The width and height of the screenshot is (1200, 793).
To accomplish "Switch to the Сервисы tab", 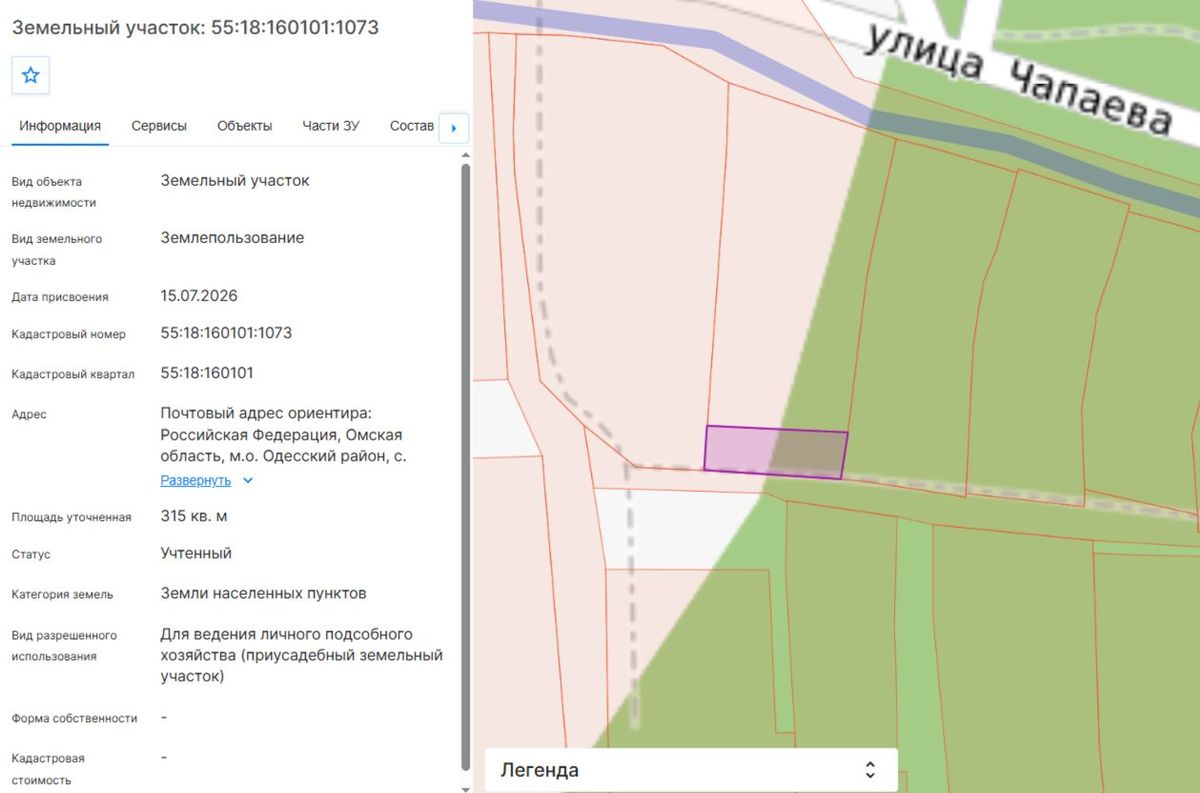I will point(159,126).
